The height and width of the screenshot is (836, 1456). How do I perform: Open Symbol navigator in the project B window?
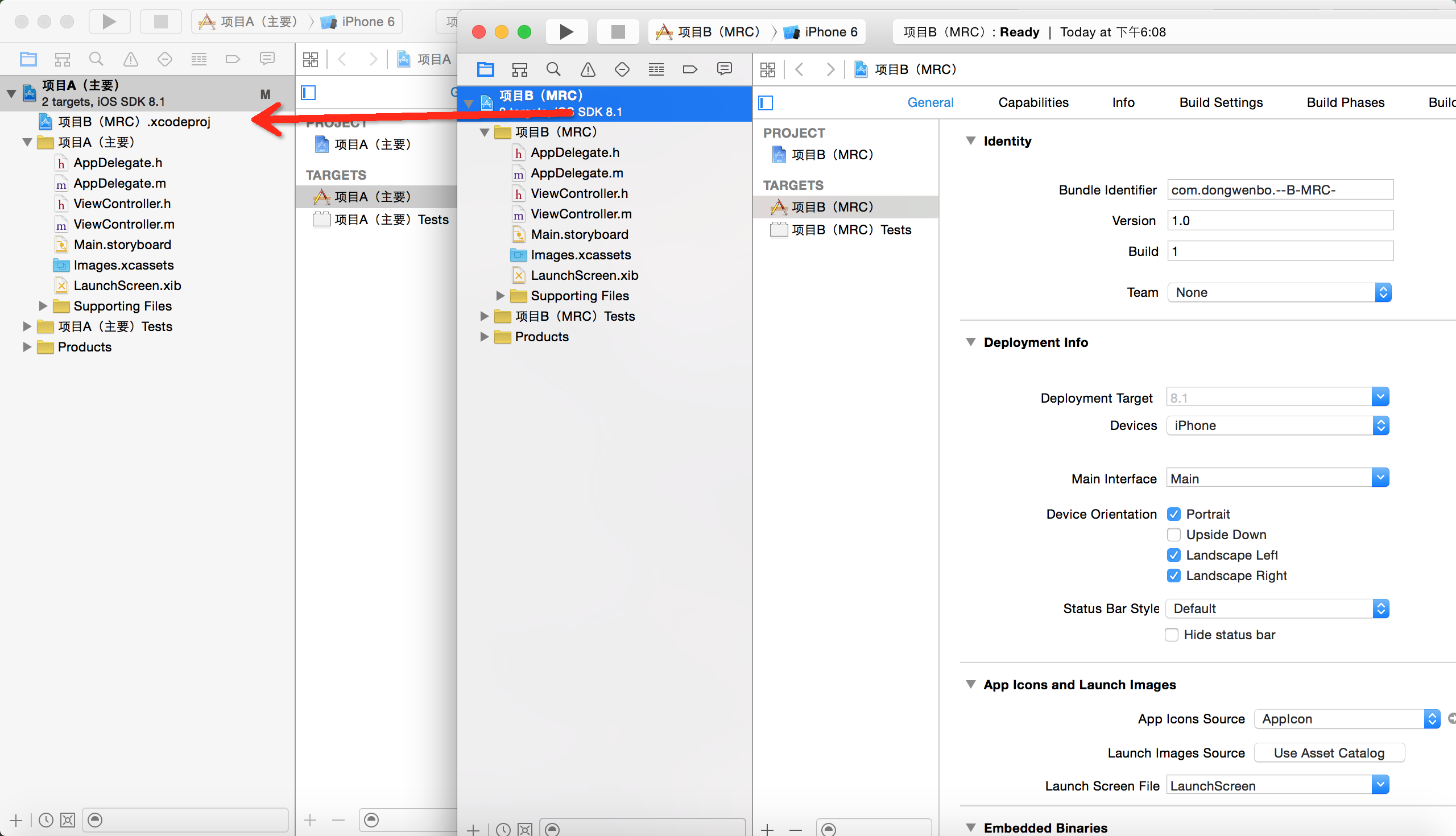click(520, 69)
